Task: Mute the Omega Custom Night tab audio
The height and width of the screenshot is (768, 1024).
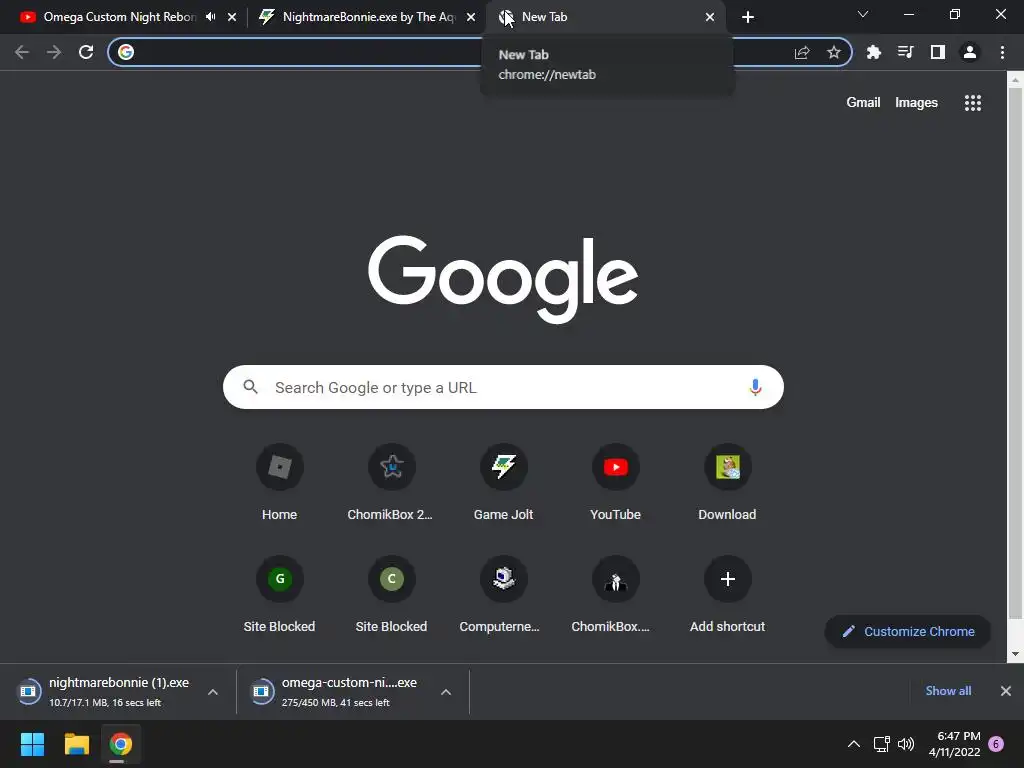Action: point(211,17)
